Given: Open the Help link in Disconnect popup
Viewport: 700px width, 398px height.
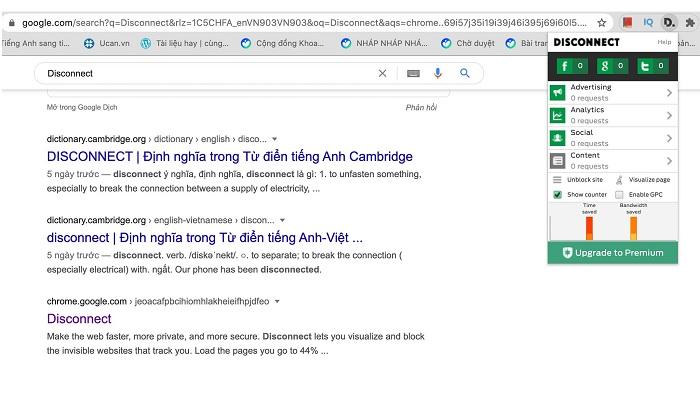Looking at the screenshot, I should coord(664,42).
